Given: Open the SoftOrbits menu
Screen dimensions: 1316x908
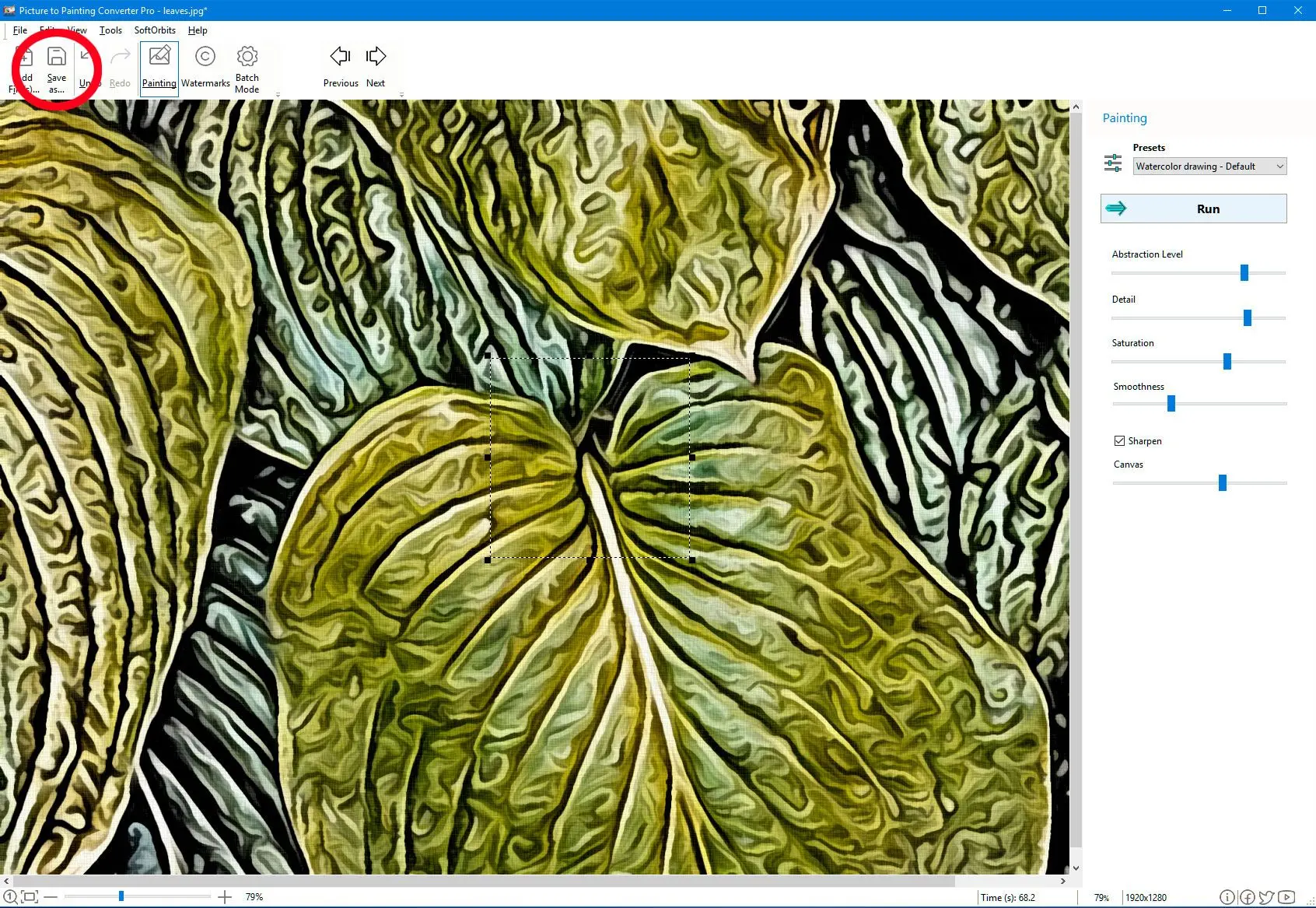Looking at the screenshot, I should (155, 30).
